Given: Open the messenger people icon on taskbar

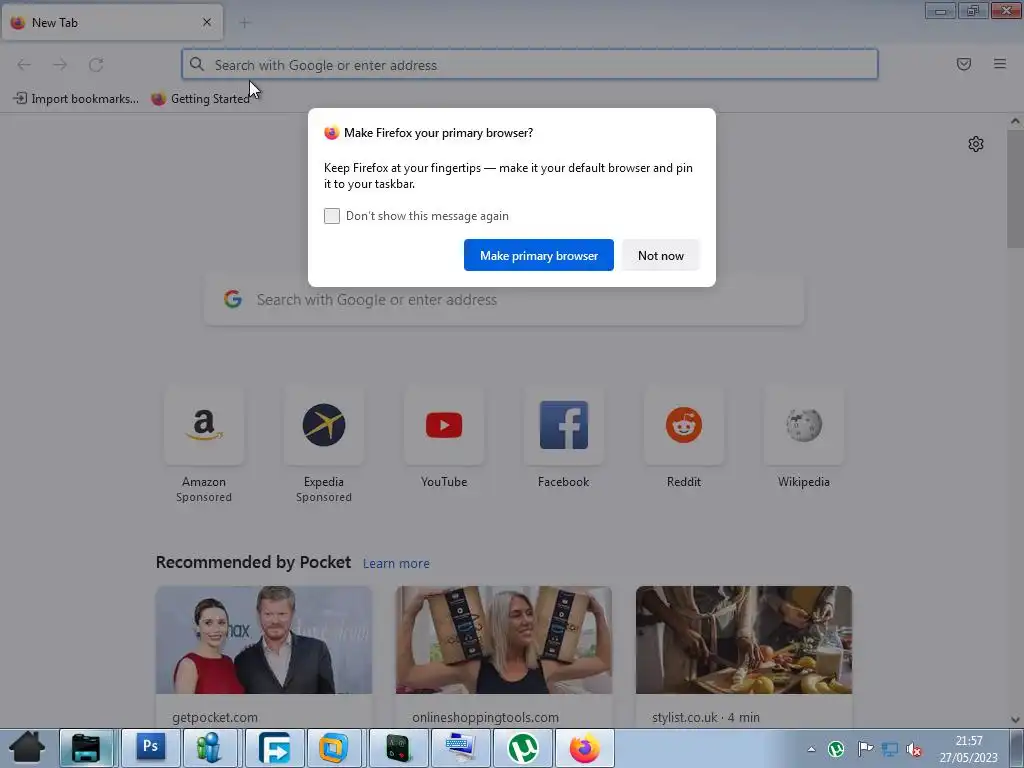Looking at the screenshot, I should click(x=210, y=748).
